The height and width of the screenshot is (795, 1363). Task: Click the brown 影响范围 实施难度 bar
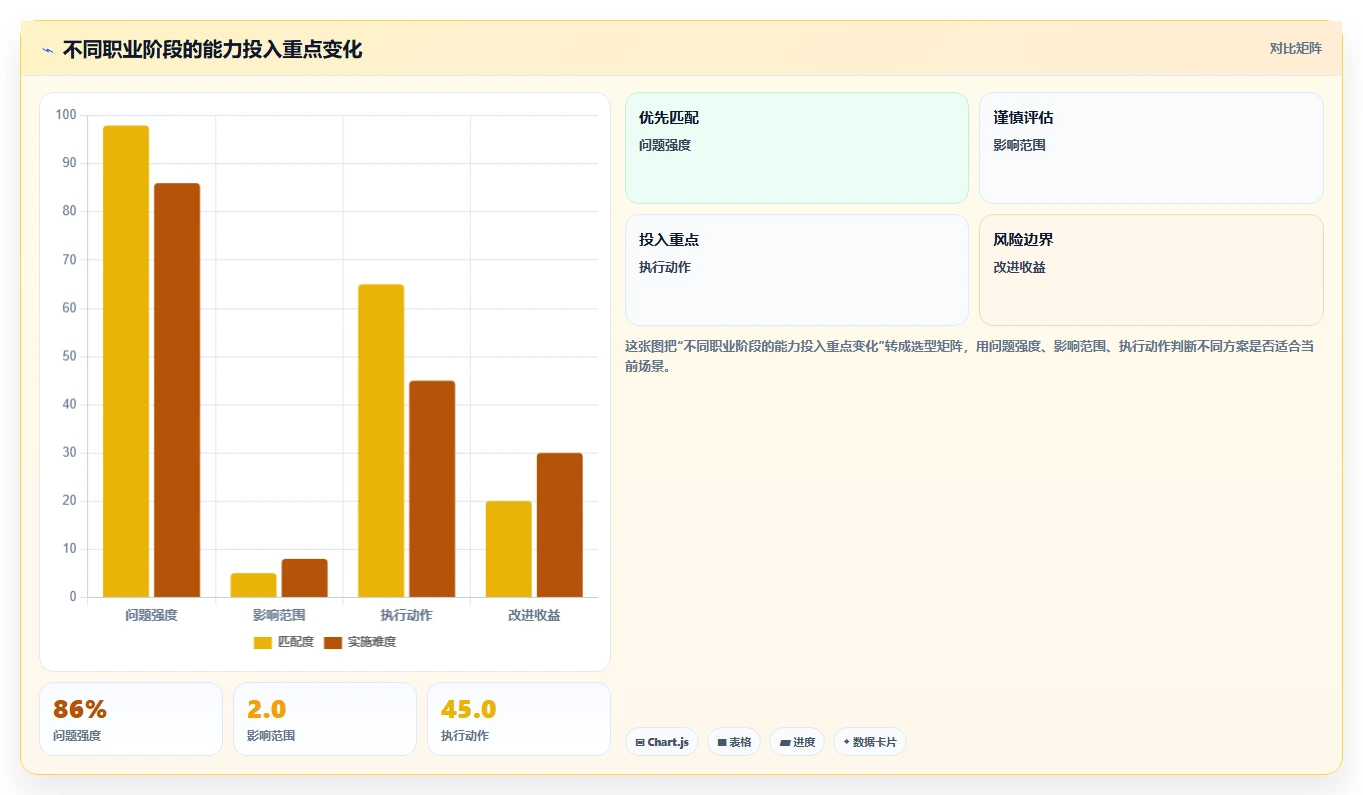pos(305,579)
